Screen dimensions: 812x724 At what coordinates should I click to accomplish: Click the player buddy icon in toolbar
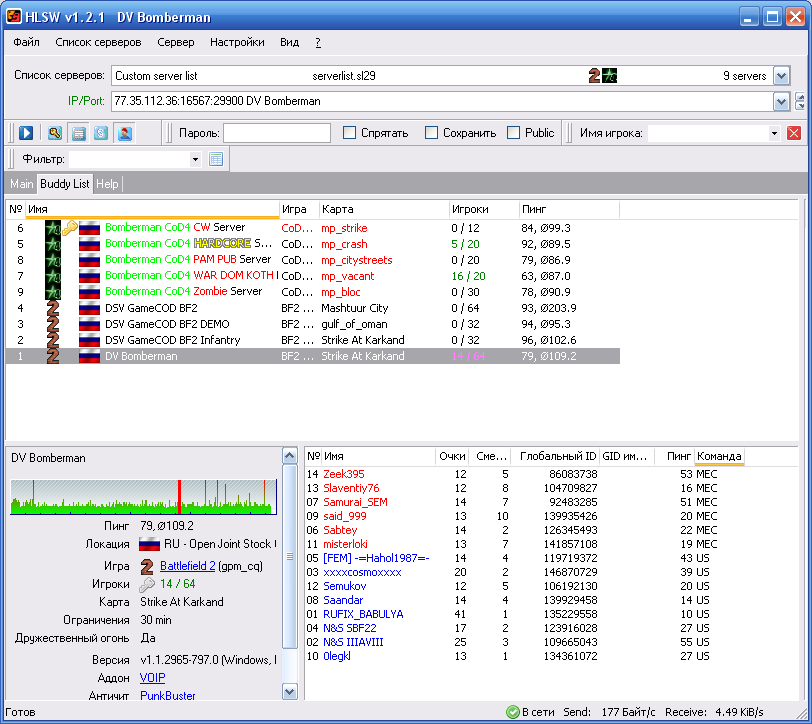pyautogui.click(x=124, y=133)
